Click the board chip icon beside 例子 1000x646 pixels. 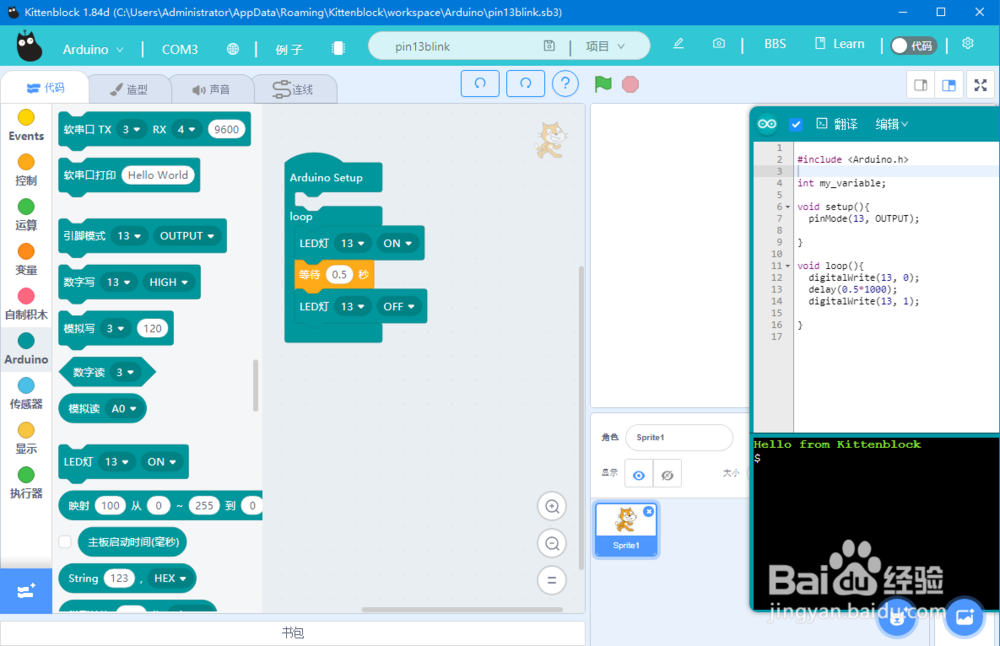[x=338, y=48]
